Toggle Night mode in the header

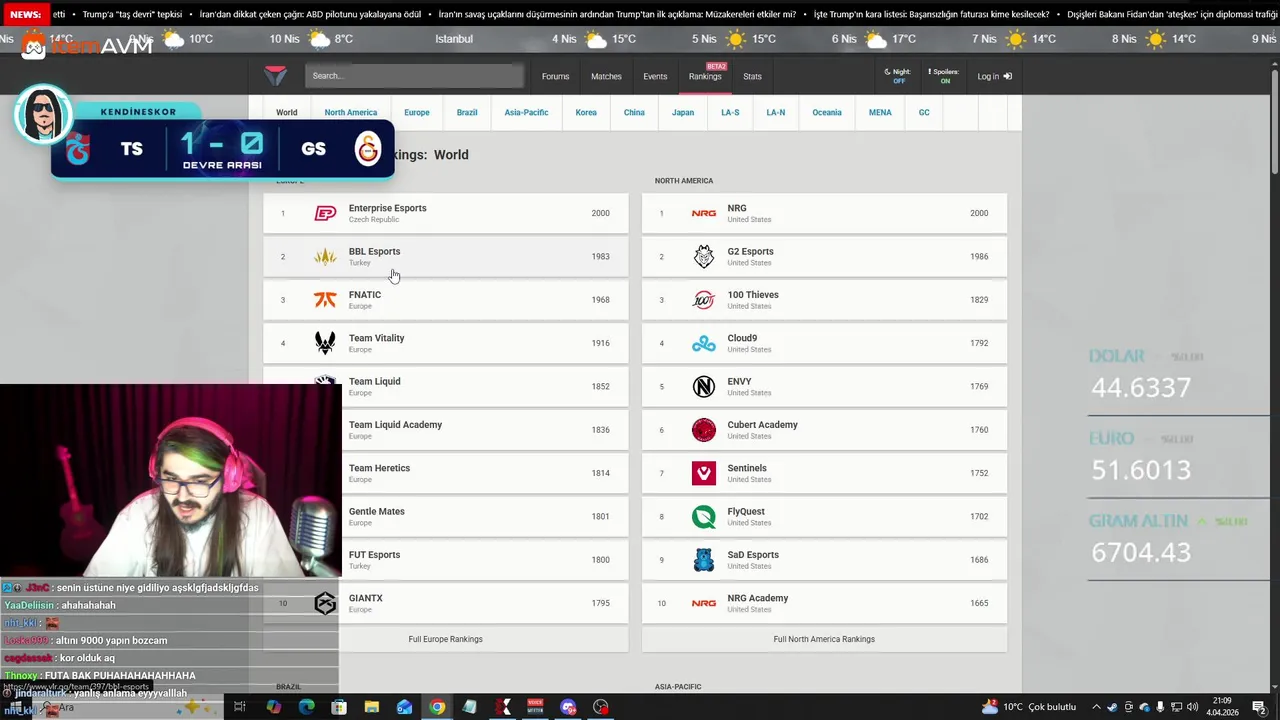pos(898,76)
